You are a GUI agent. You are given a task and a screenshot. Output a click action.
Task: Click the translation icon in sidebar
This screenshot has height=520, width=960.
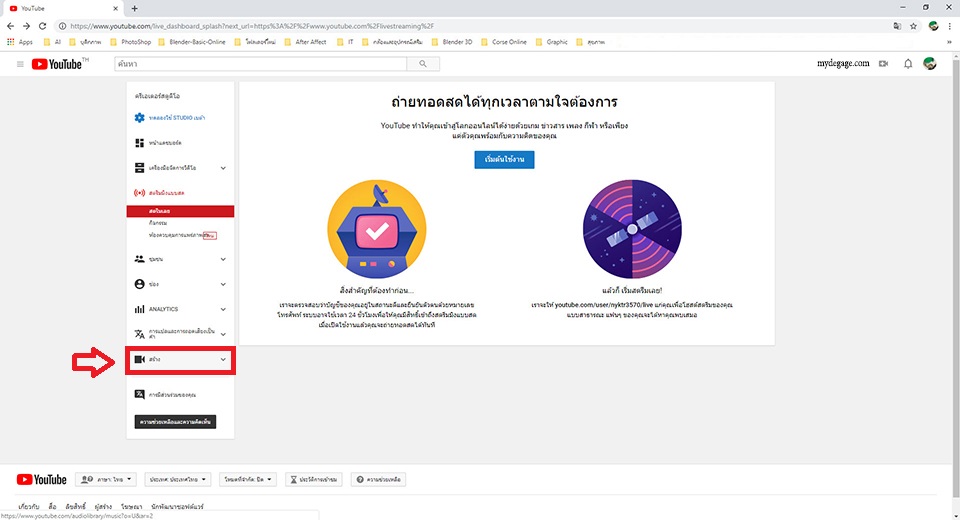(x=140, y=334)
